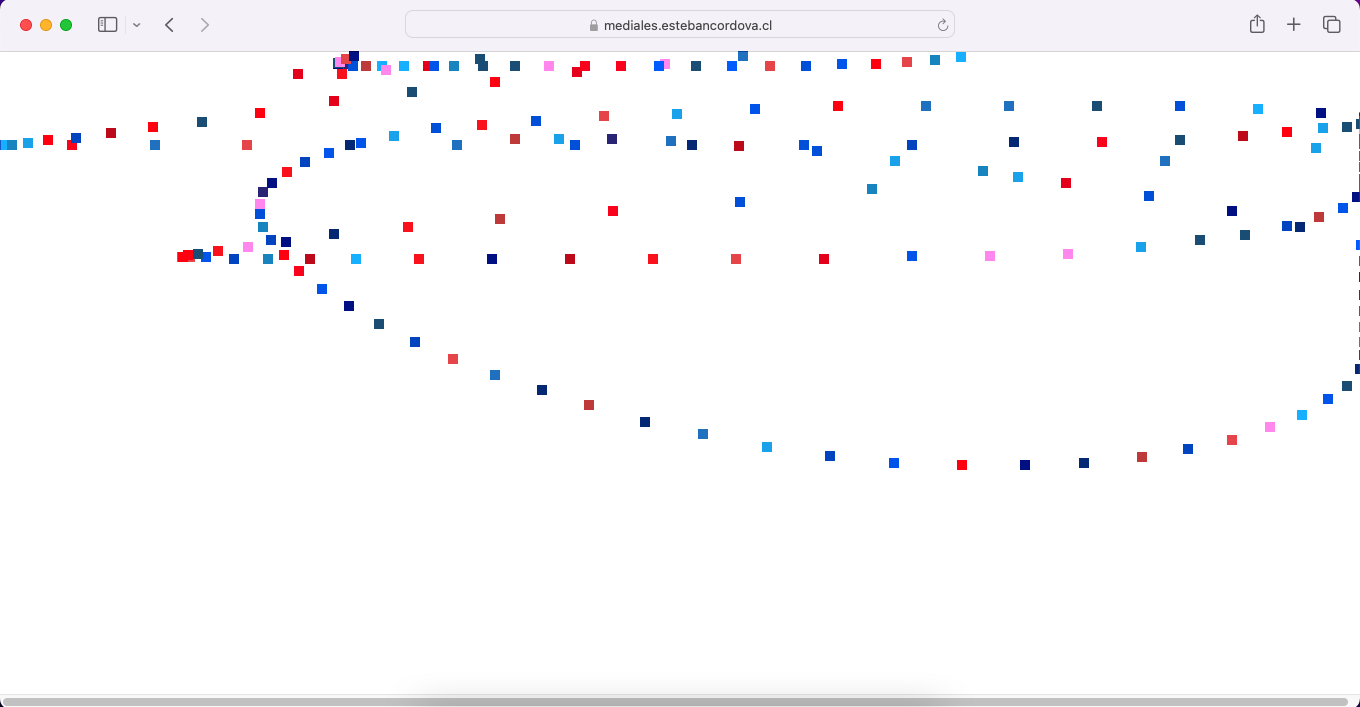
Task: Click the yellow minimize window button
Action: pos(46,25)
